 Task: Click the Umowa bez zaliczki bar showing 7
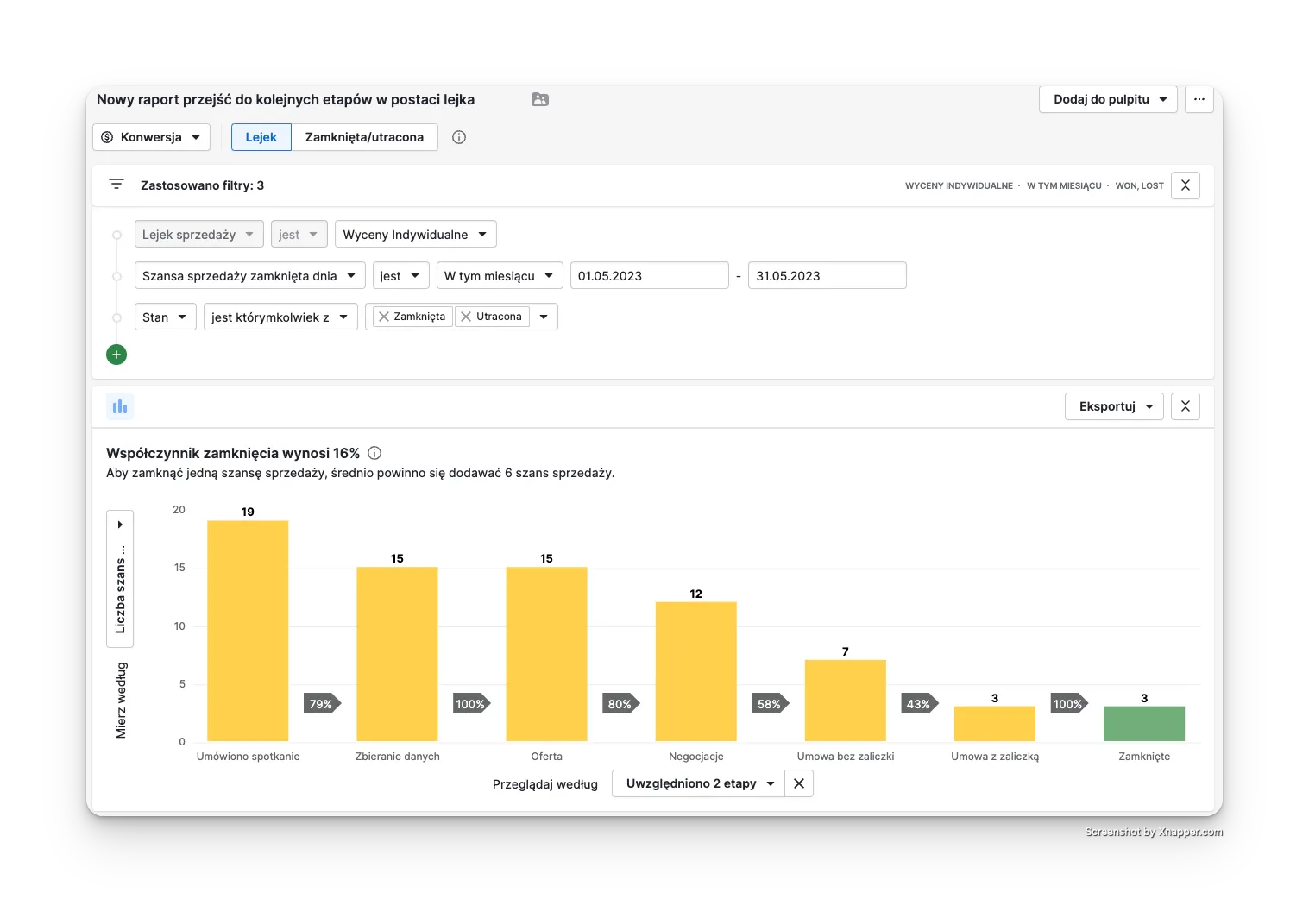tap(846, 701)
